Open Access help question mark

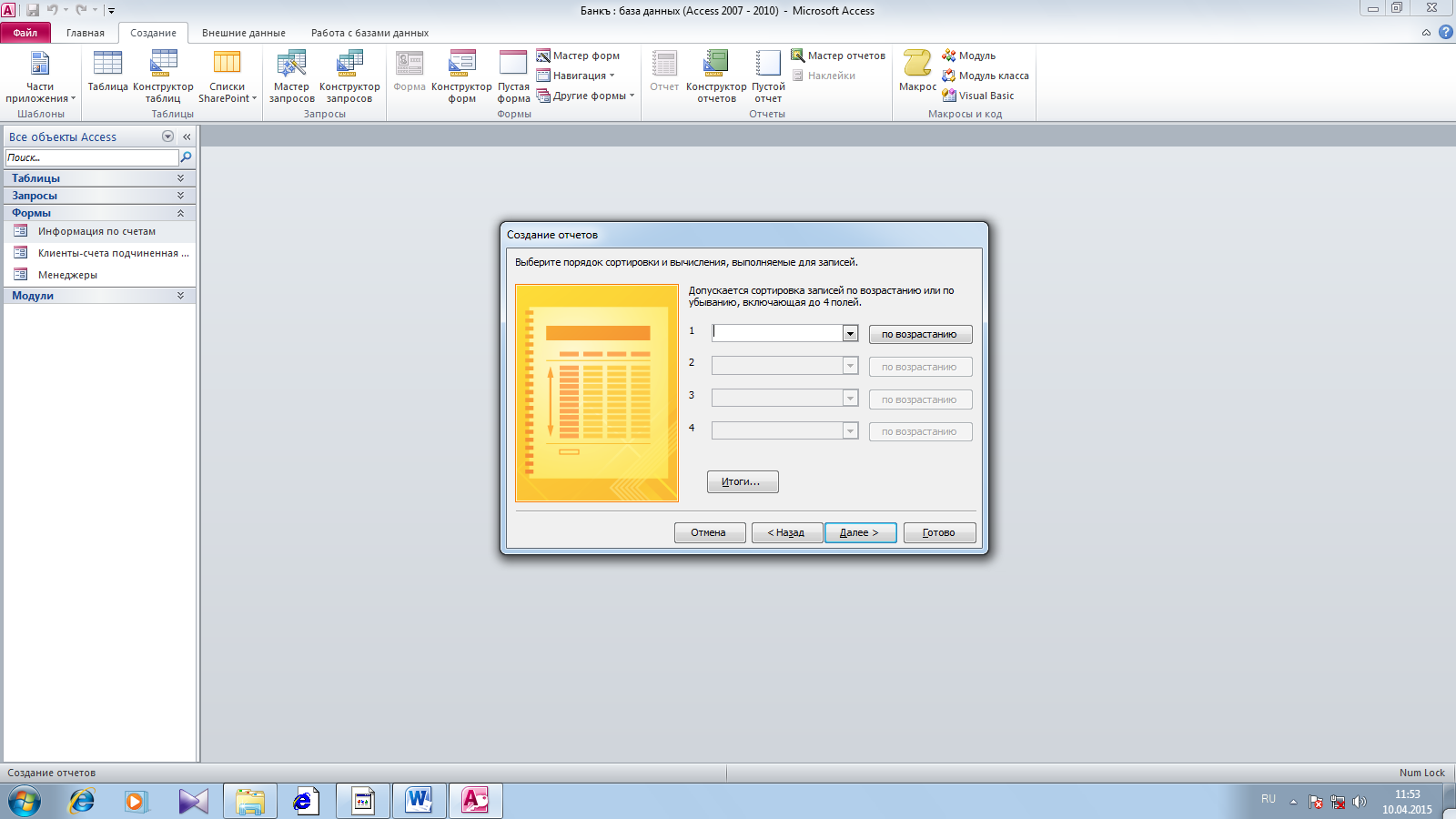[1445, 32]
